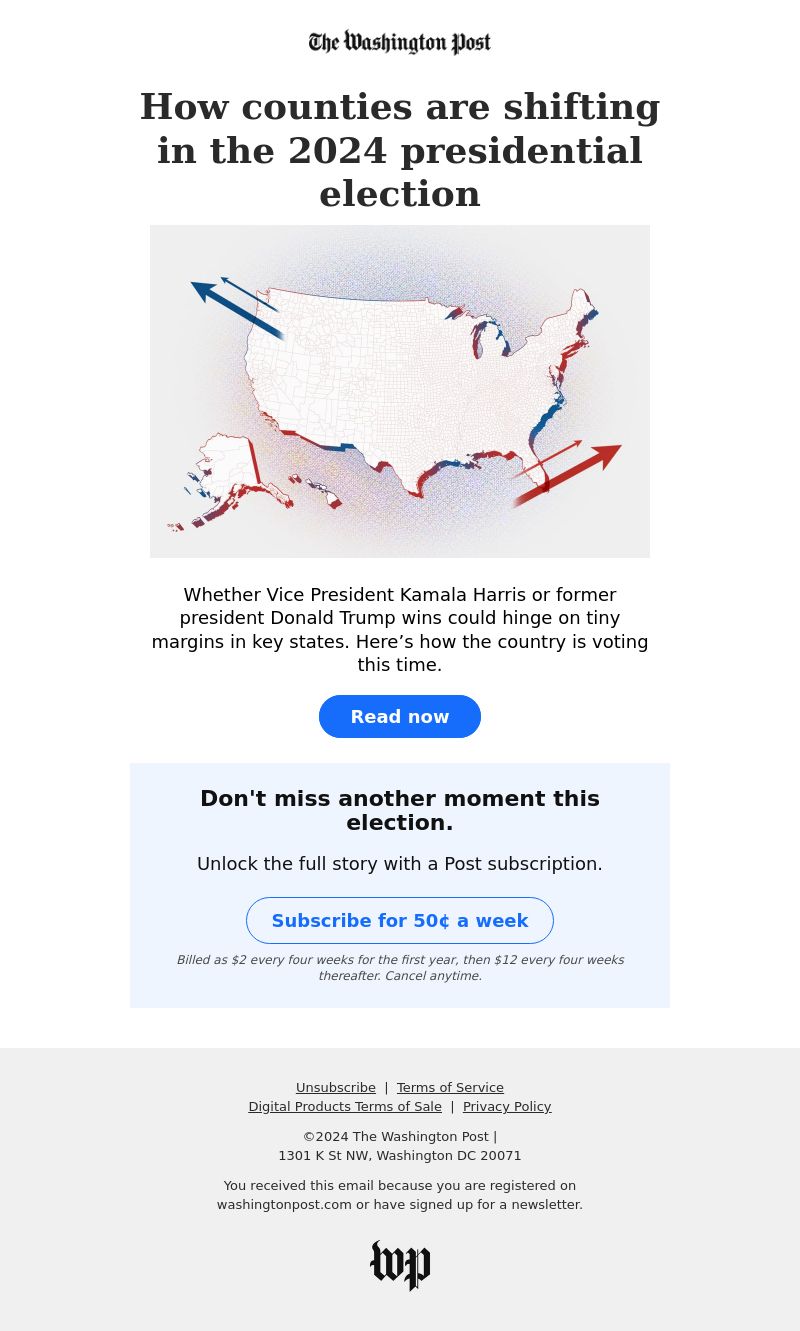Click the red arrow on the map
Image resolution: width=800 pixels, height=1331 pixels.
click(x=566, y=473)
